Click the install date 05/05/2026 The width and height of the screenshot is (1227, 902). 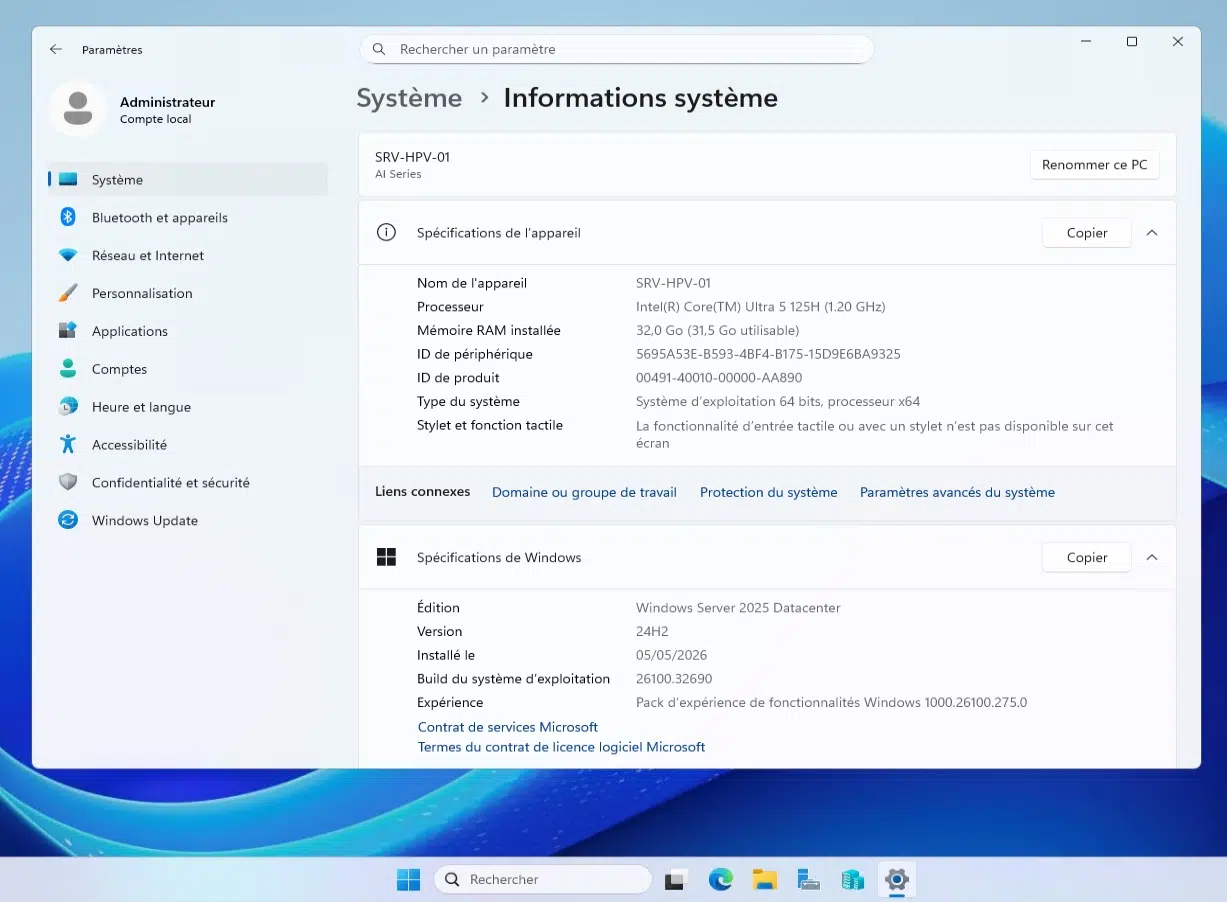point(671,655)
